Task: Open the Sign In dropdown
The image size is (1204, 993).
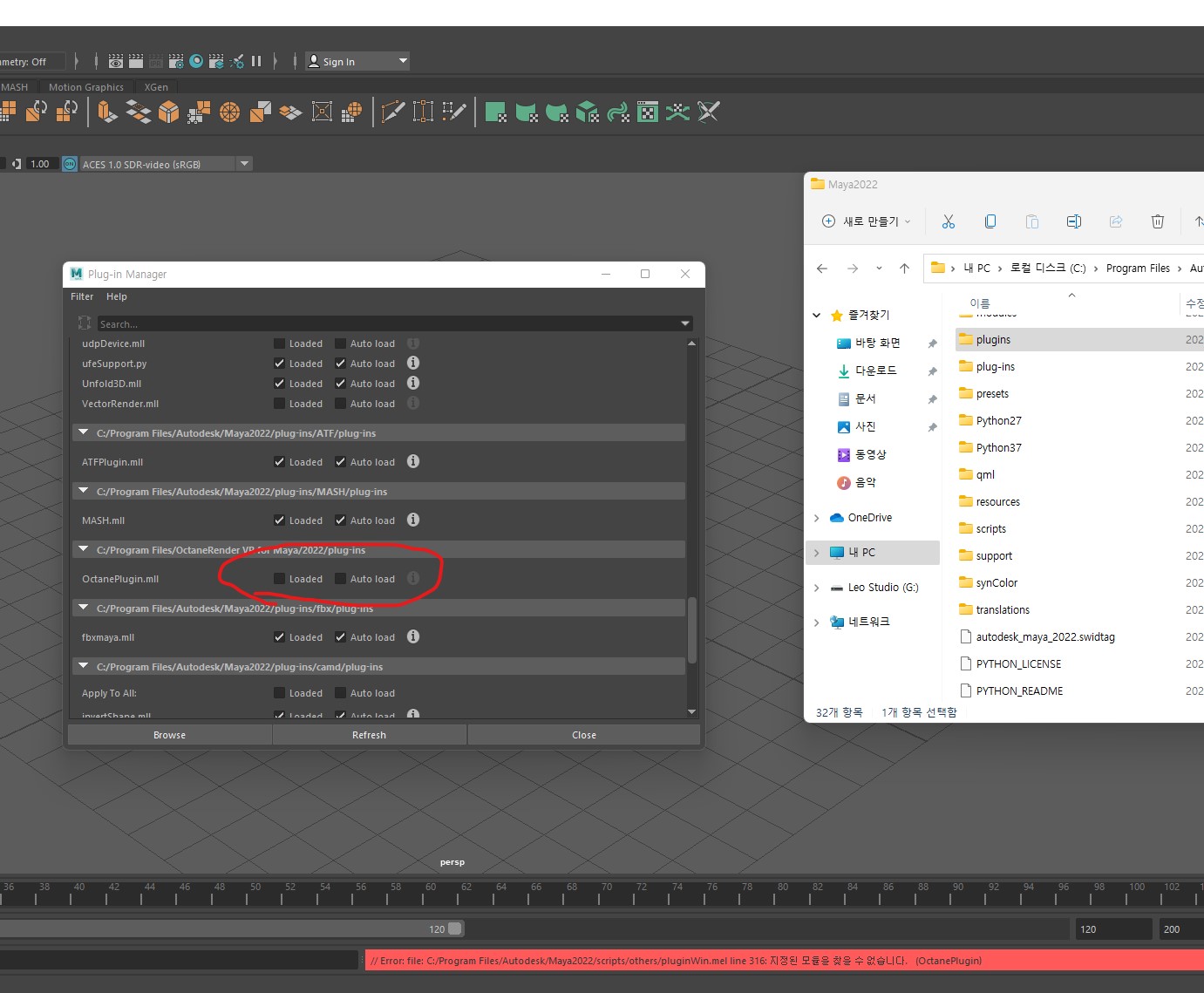Action: (x=357, y=61)
